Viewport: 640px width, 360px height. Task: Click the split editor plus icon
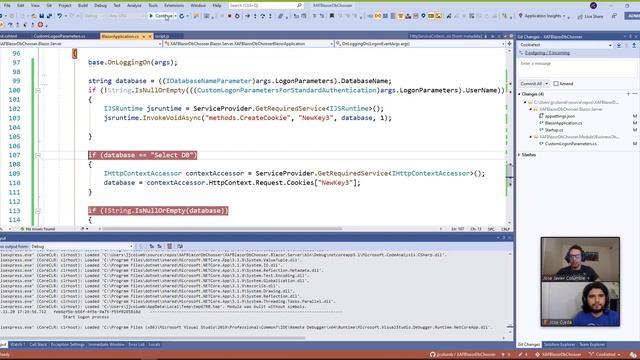[x=509, y=44]
